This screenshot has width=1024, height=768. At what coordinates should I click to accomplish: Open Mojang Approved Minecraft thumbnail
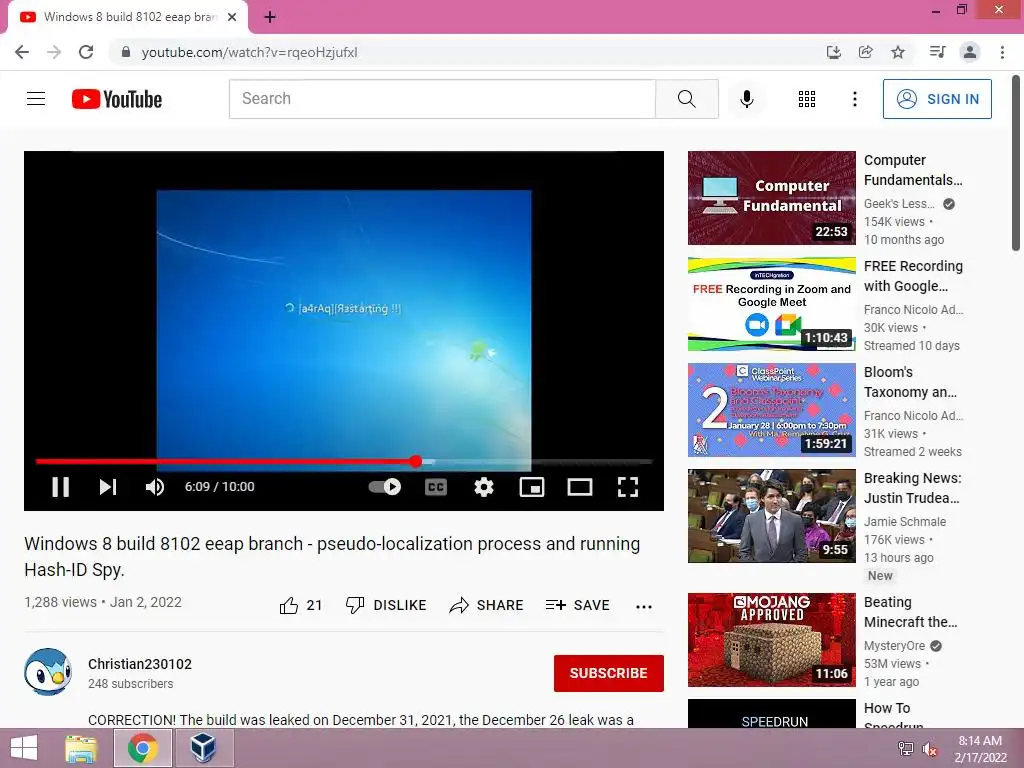[x=771, y=639]
